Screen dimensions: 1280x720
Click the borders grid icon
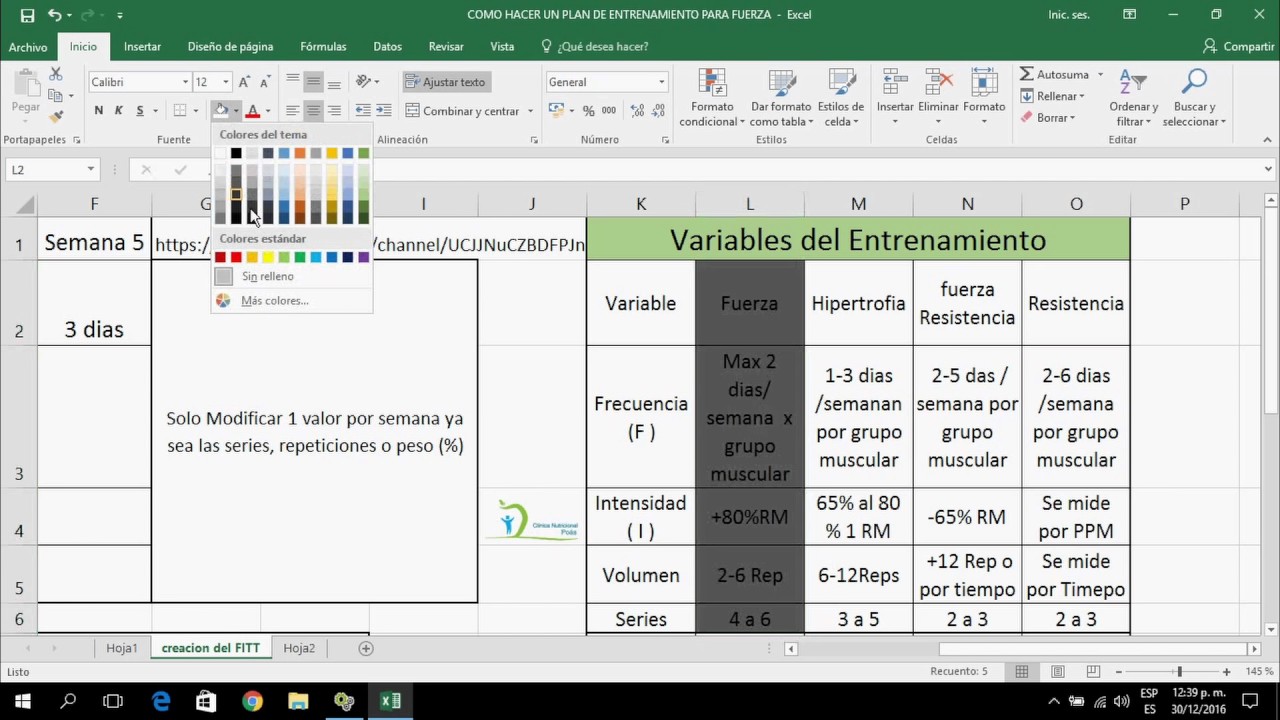[180, 111]
